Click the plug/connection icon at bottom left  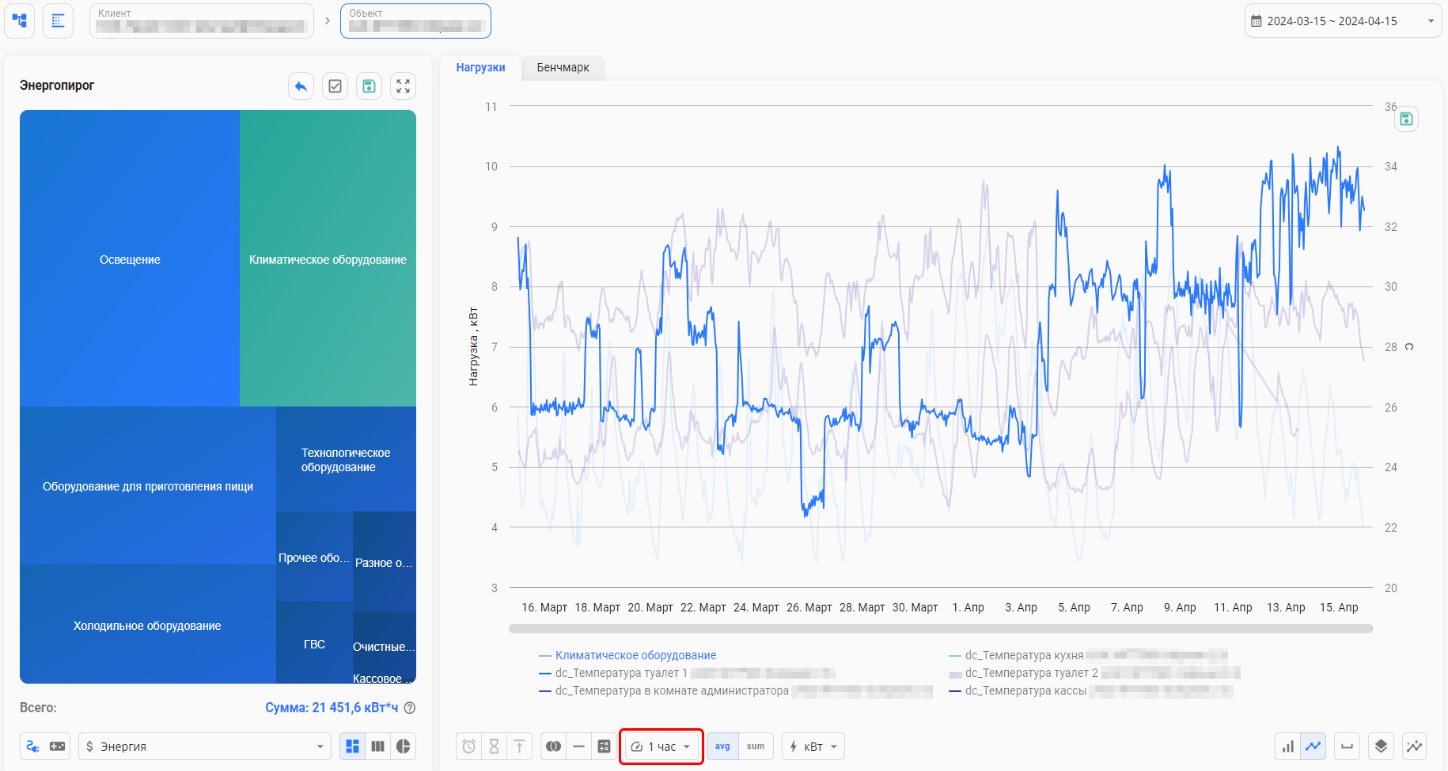pos(33,746)
